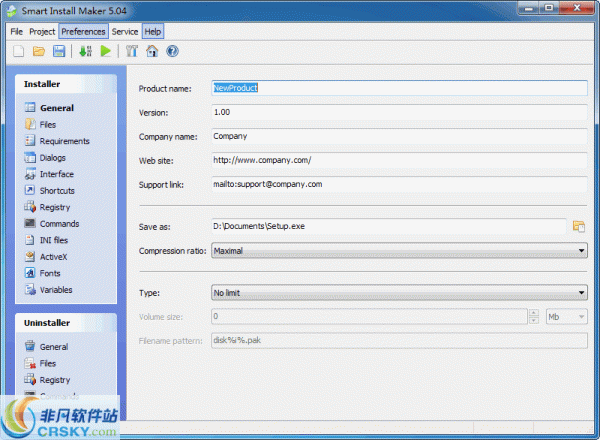This screenshot has width=600, height=440.
Task: Click the Compile installer toolbar icon
Action: pos(85,51)
